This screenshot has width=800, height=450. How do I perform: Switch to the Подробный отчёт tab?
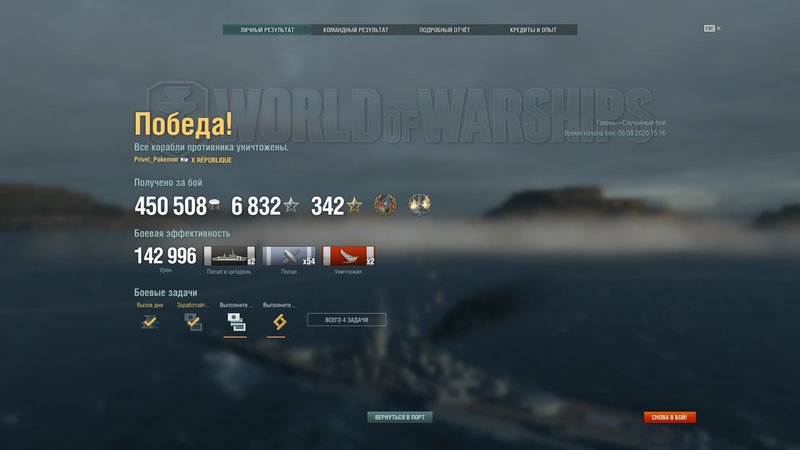coord(444,30)
